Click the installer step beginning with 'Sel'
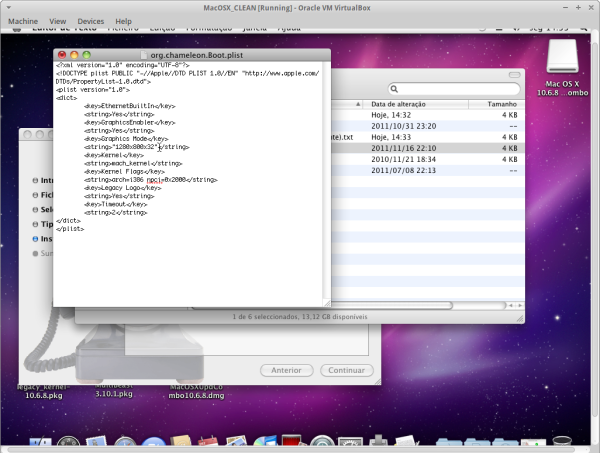This screenshot has height=453, width=600. coord(42,209)
